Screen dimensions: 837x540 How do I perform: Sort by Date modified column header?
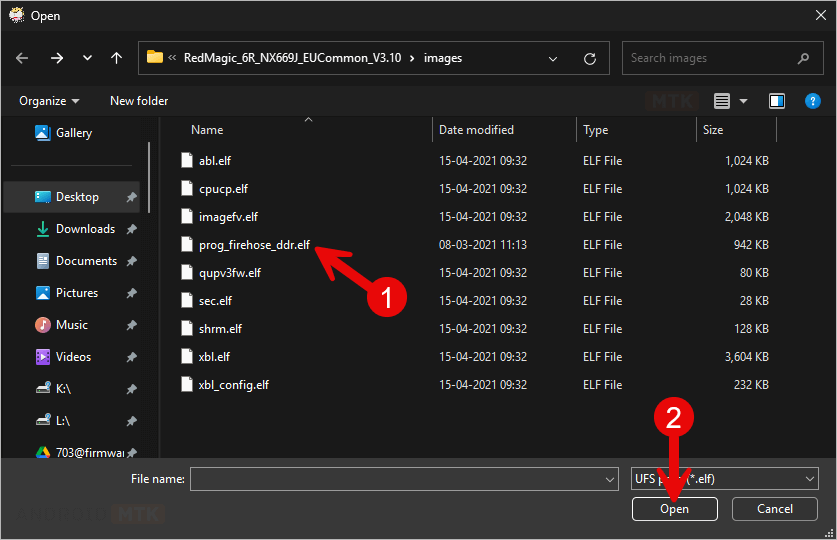pyautogui.click(x=476, y=130)
